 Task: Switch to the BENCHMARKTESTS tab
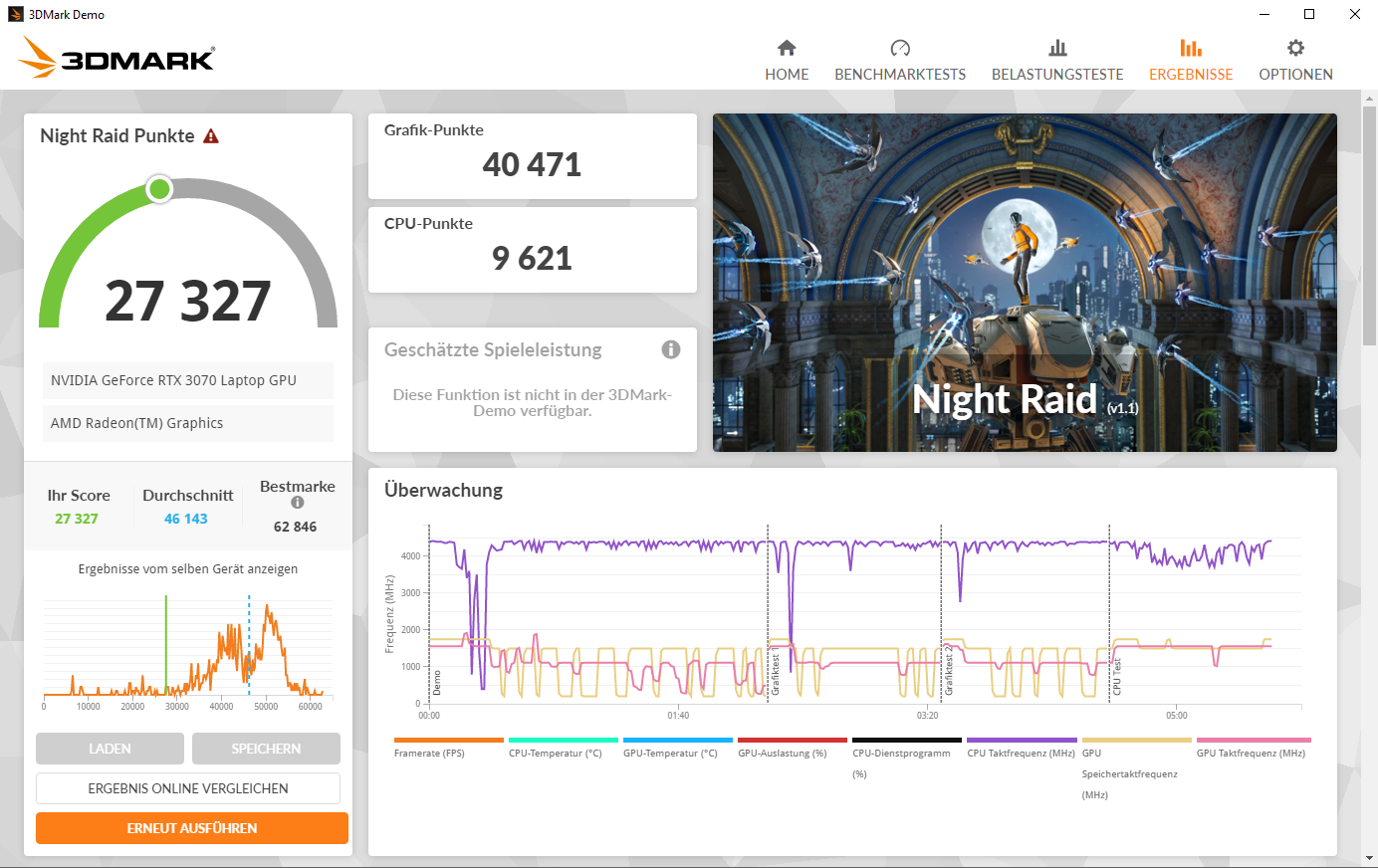(x=900, y=61)
